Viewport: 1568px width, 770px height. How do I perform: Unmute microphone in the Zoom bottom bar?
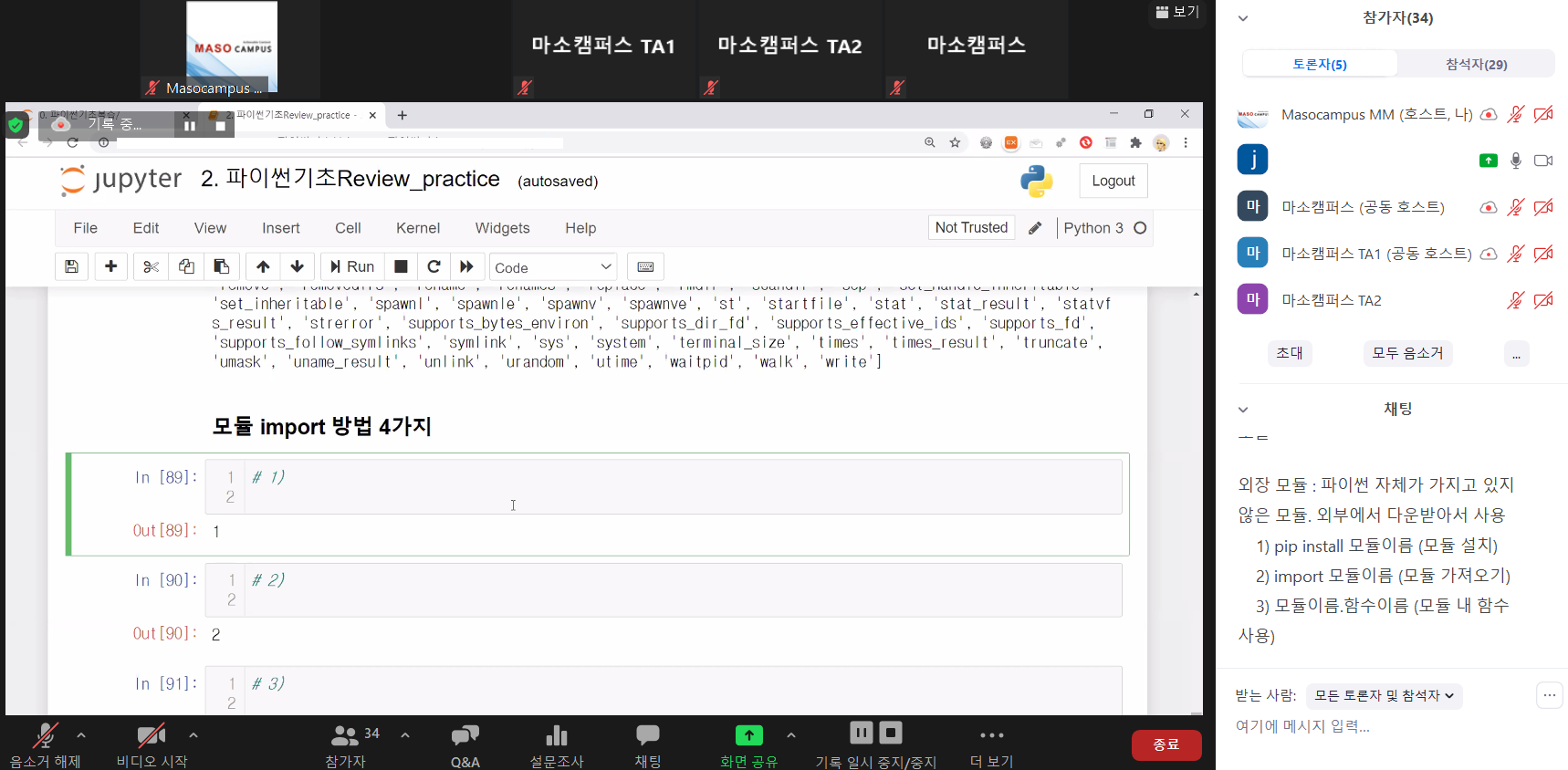click(45, 744)
